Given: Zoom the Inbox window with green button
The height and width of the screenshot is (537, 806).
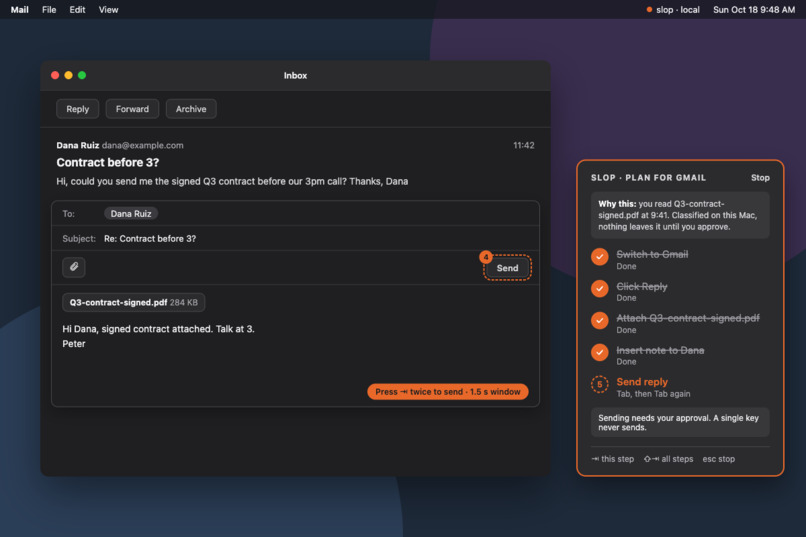Looking at the screenshot, I should pyautogui.click(x=82, y=76).
